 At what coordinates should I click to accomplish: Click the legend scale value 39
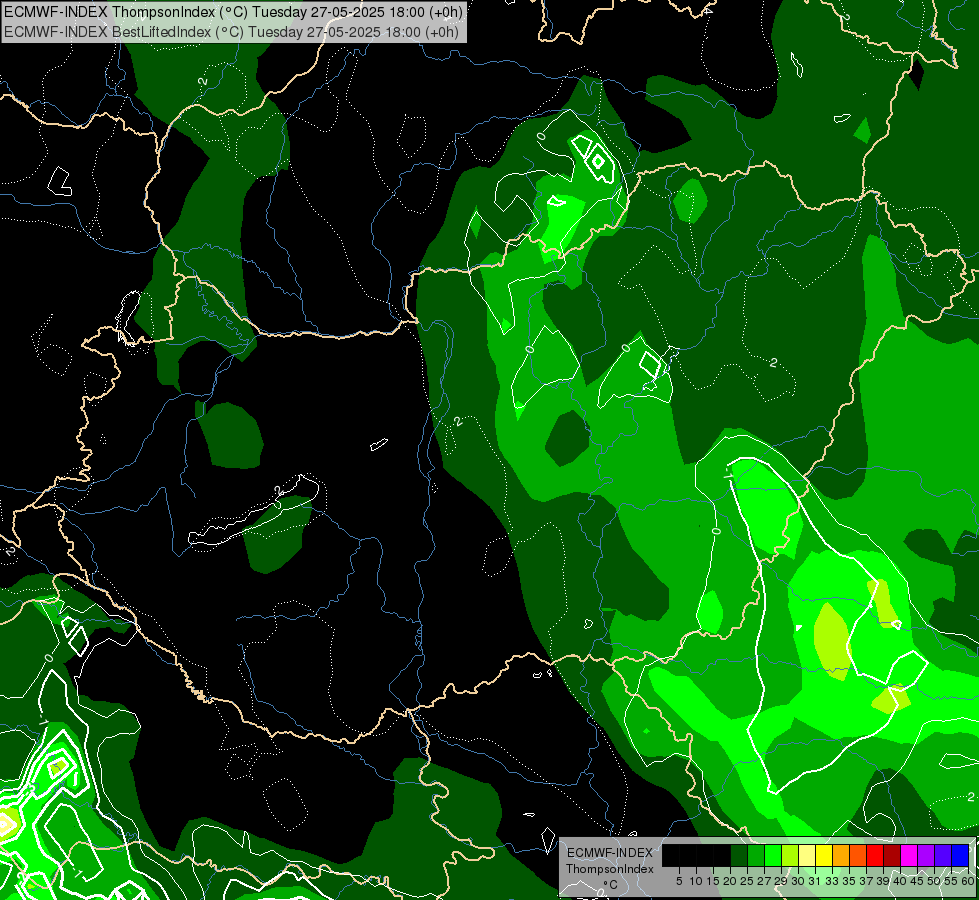pyautogui.click(x=883, y=881)
